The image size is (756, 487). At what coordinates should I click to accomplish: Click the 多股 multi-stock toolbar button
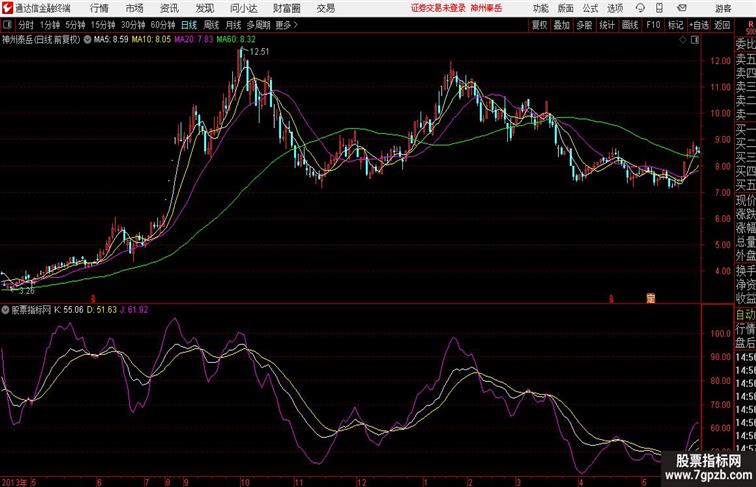(584, 25)
